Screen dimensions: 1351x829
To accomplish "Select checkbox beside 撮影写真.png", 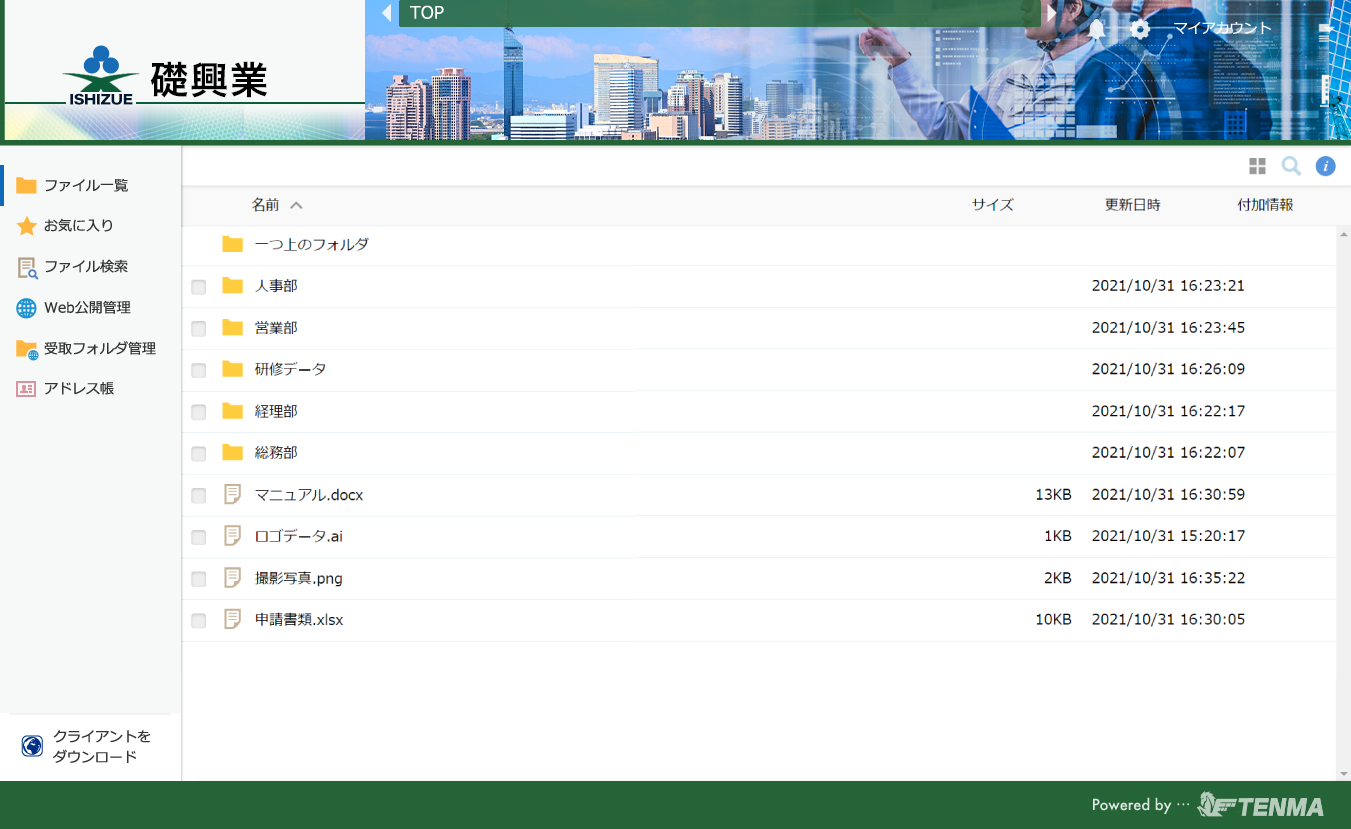I will (199, 579).
